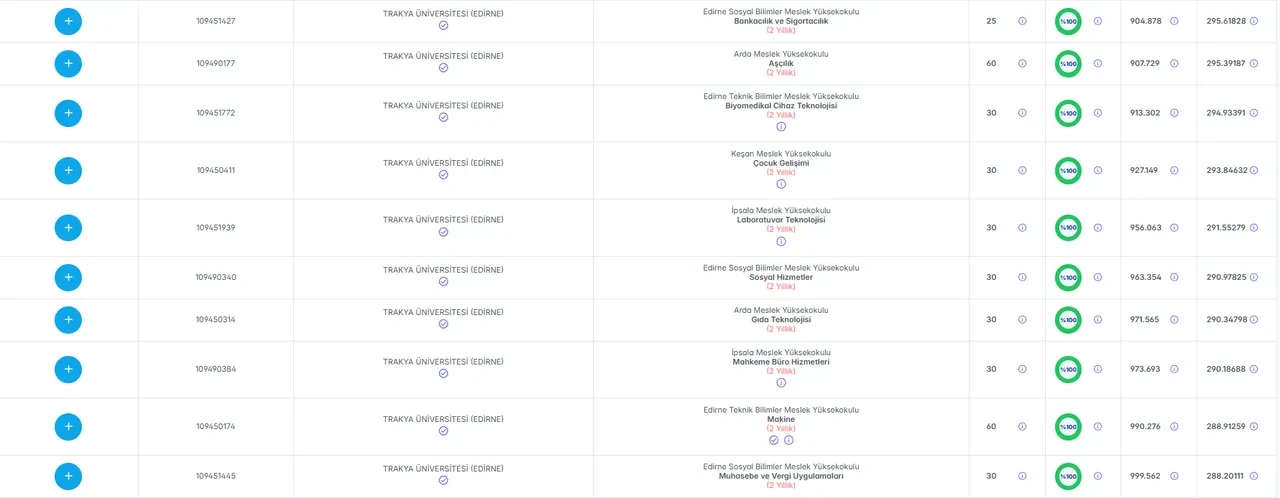Open info icon under Mahkeme Büro Hizmetleri
The height and width of the screenshot is (498, 1280).
click(x=781, y=382)
